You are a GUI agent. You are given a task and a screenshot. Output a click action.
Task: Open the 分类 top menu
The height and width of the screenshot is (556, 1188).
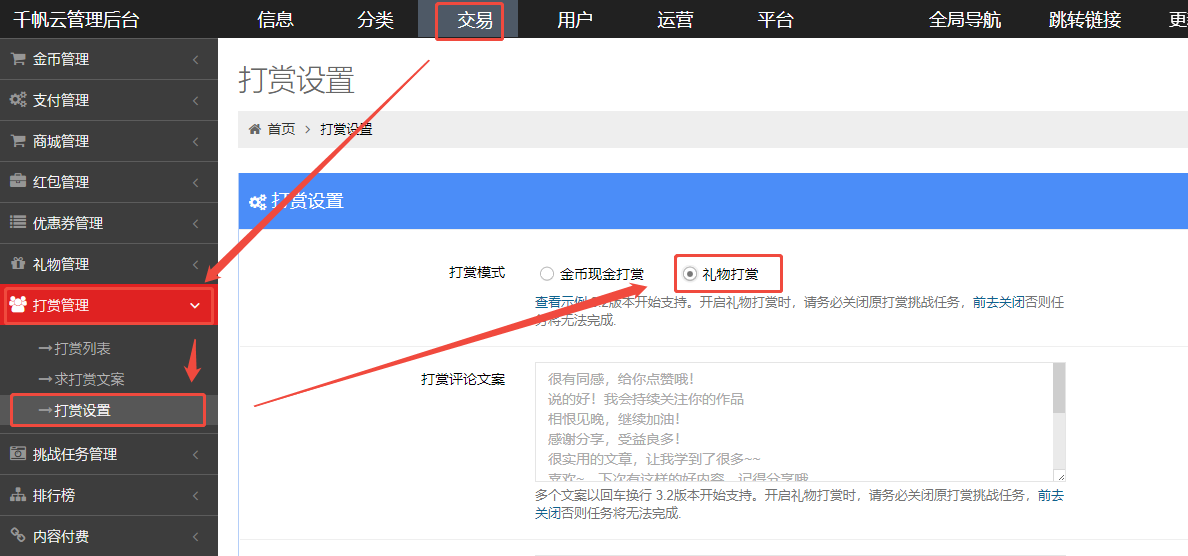pos(376,20)
